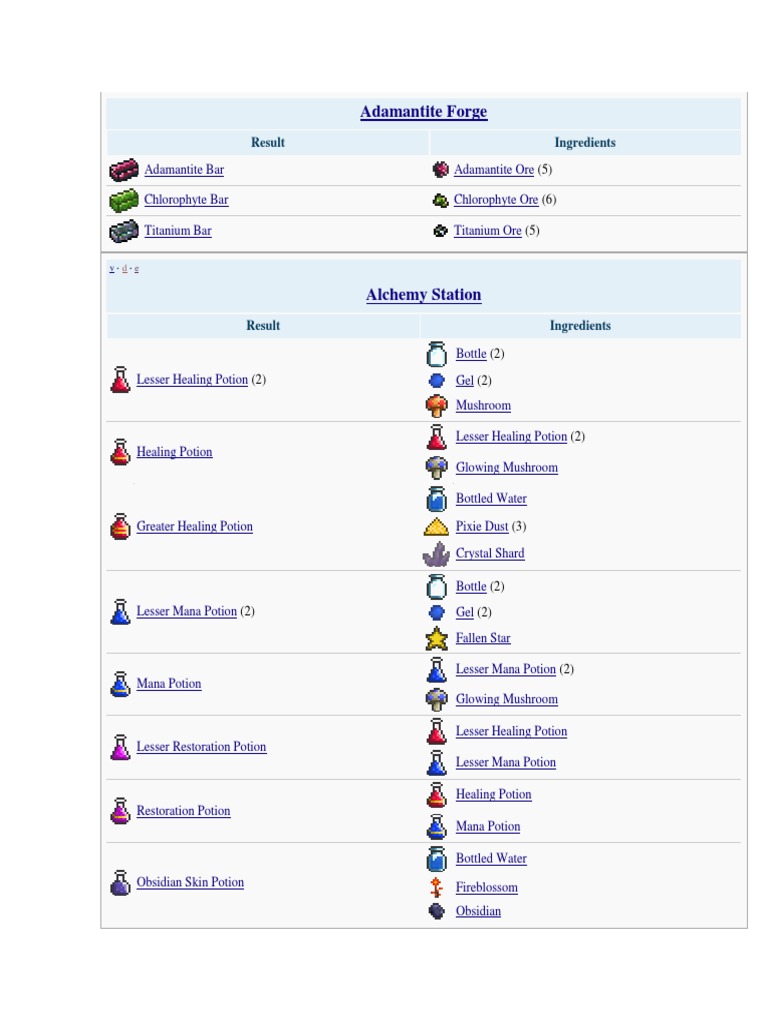
Task: Click the Crystal Shard icon
Action: pos(436,554)
